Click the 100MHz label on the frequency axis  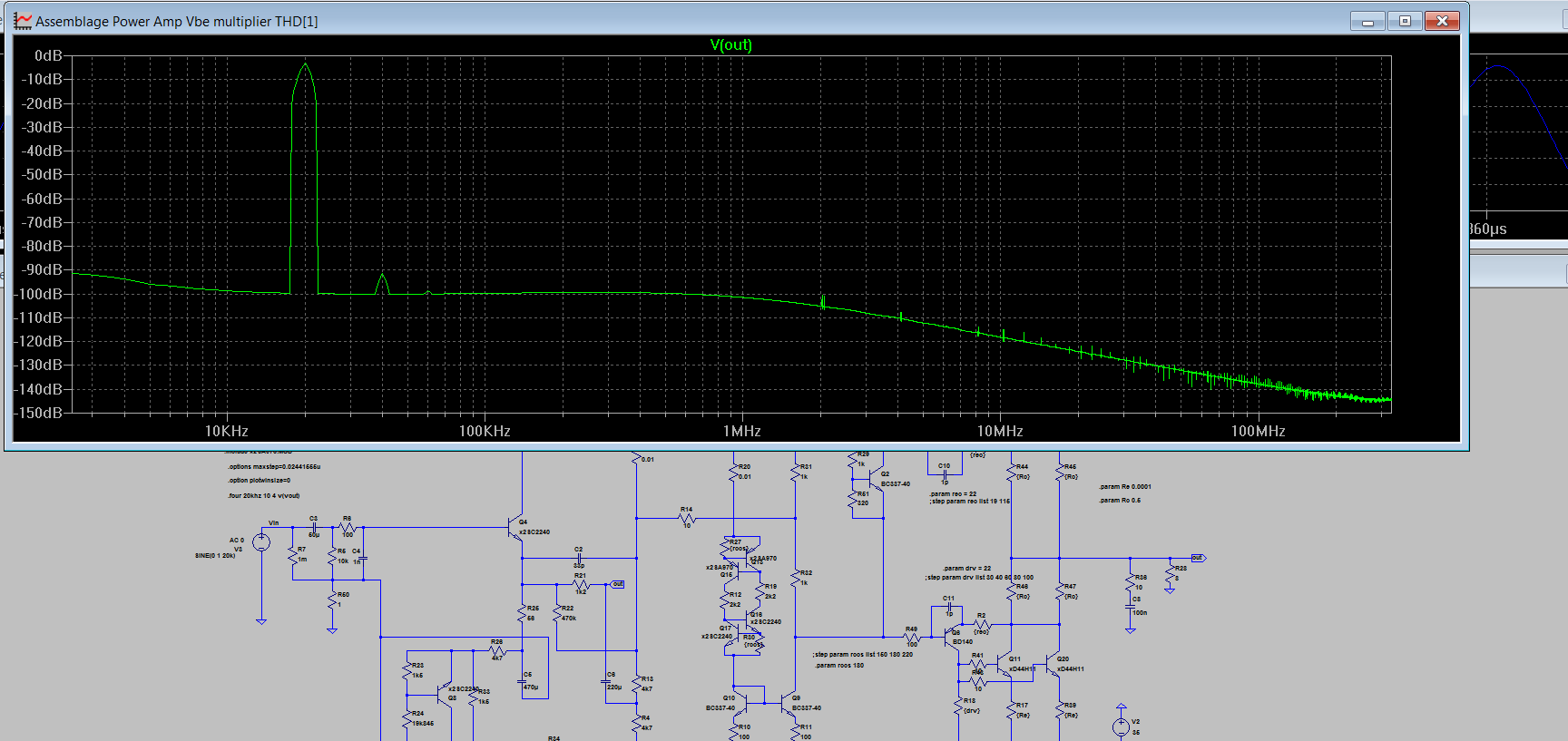[x=1258, y=431]
